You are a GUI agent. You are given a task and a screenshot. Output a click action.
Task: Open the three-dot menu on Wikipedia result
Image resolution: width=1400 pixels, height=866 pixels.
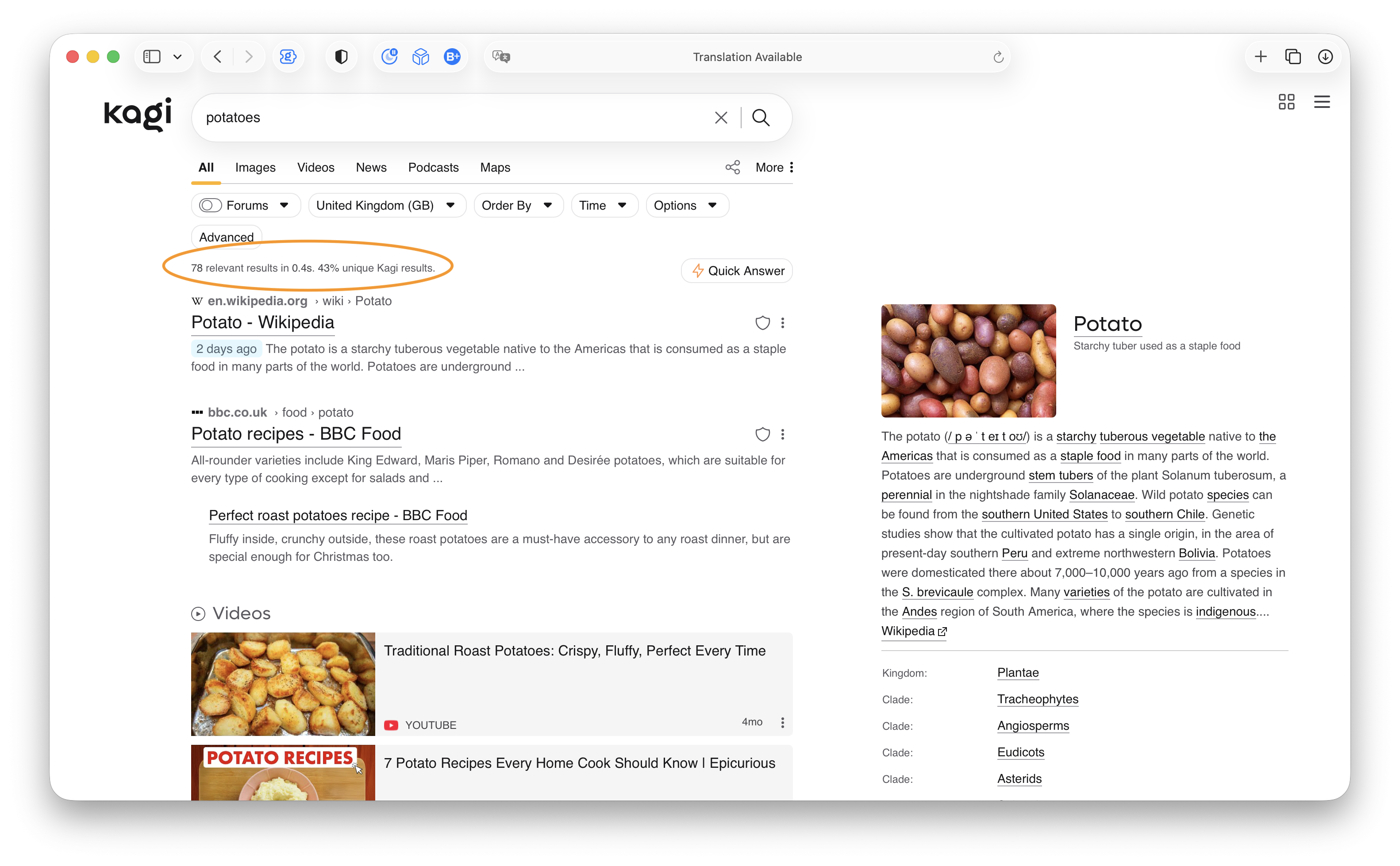(783, 323)
